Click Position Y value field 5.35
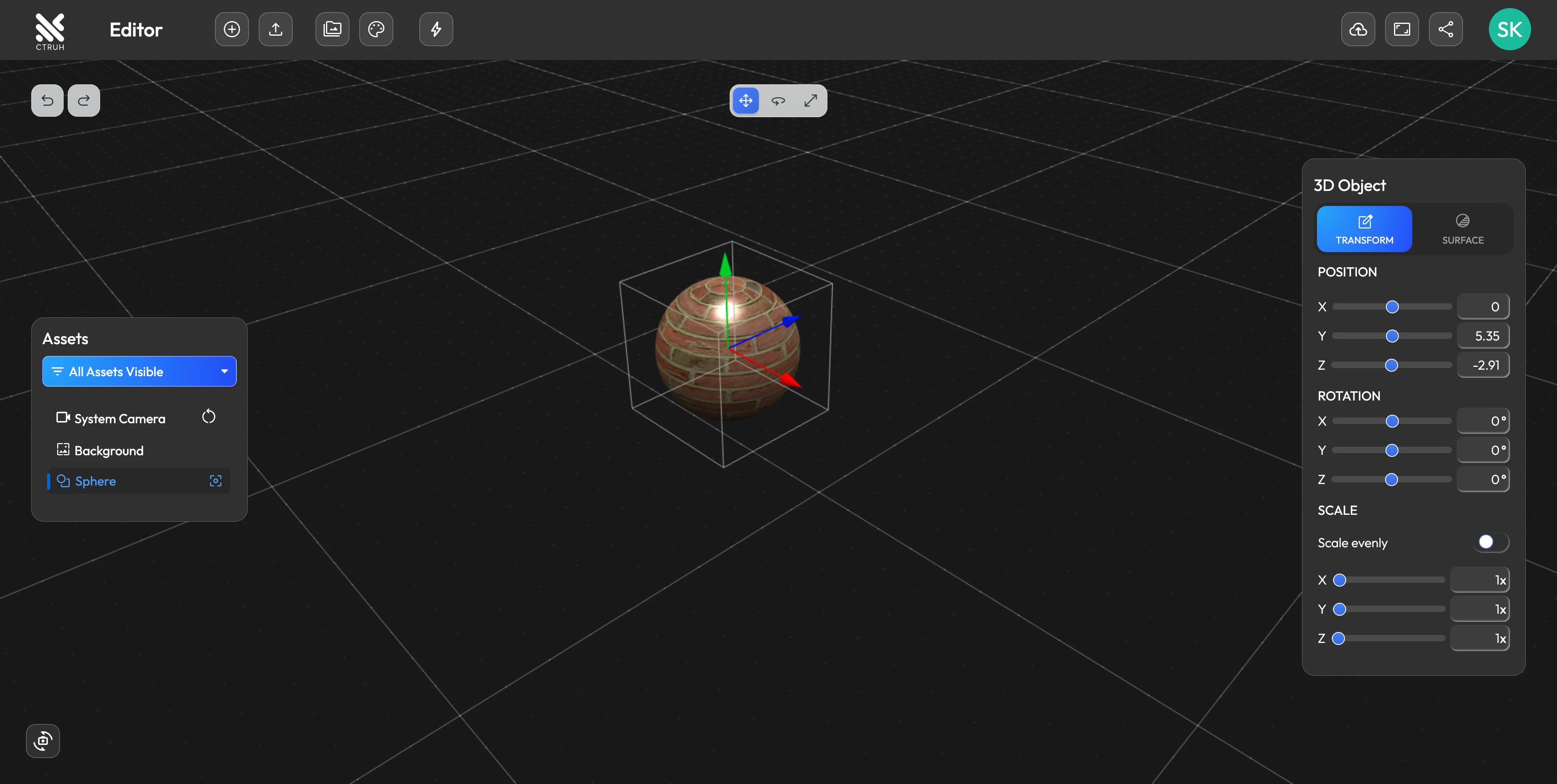The width and height of the screenshot is (1557, 784). (x=1483, y=336)
